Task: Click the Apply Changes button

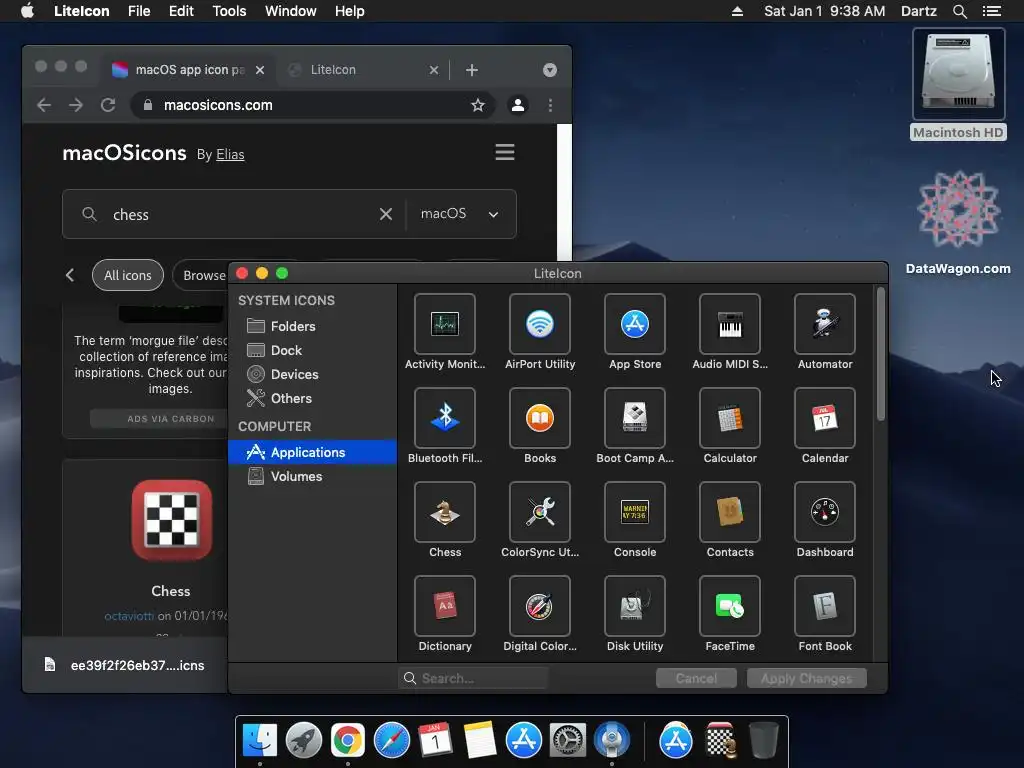Action: point(807,679)
